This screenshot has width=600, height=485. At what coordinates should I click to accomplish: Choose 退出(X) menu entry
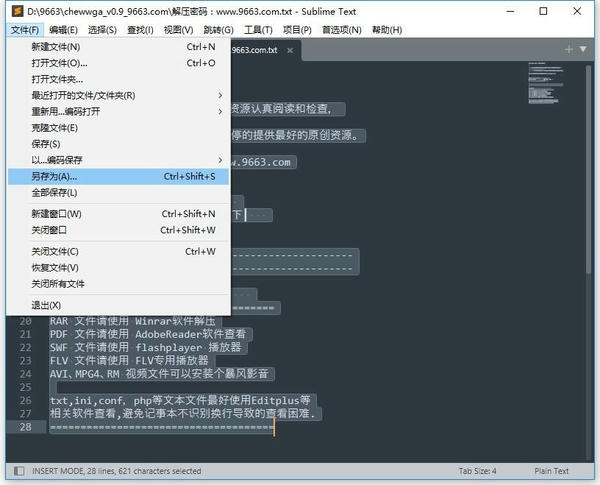[x=118, y=305]
